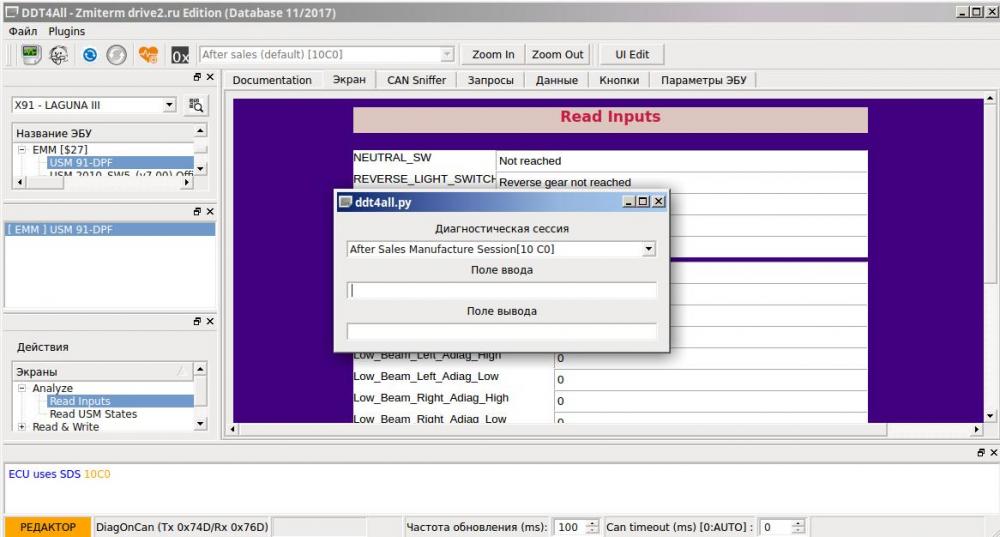
Task: Switch to the Данные tab
Action: coord(557,80)
